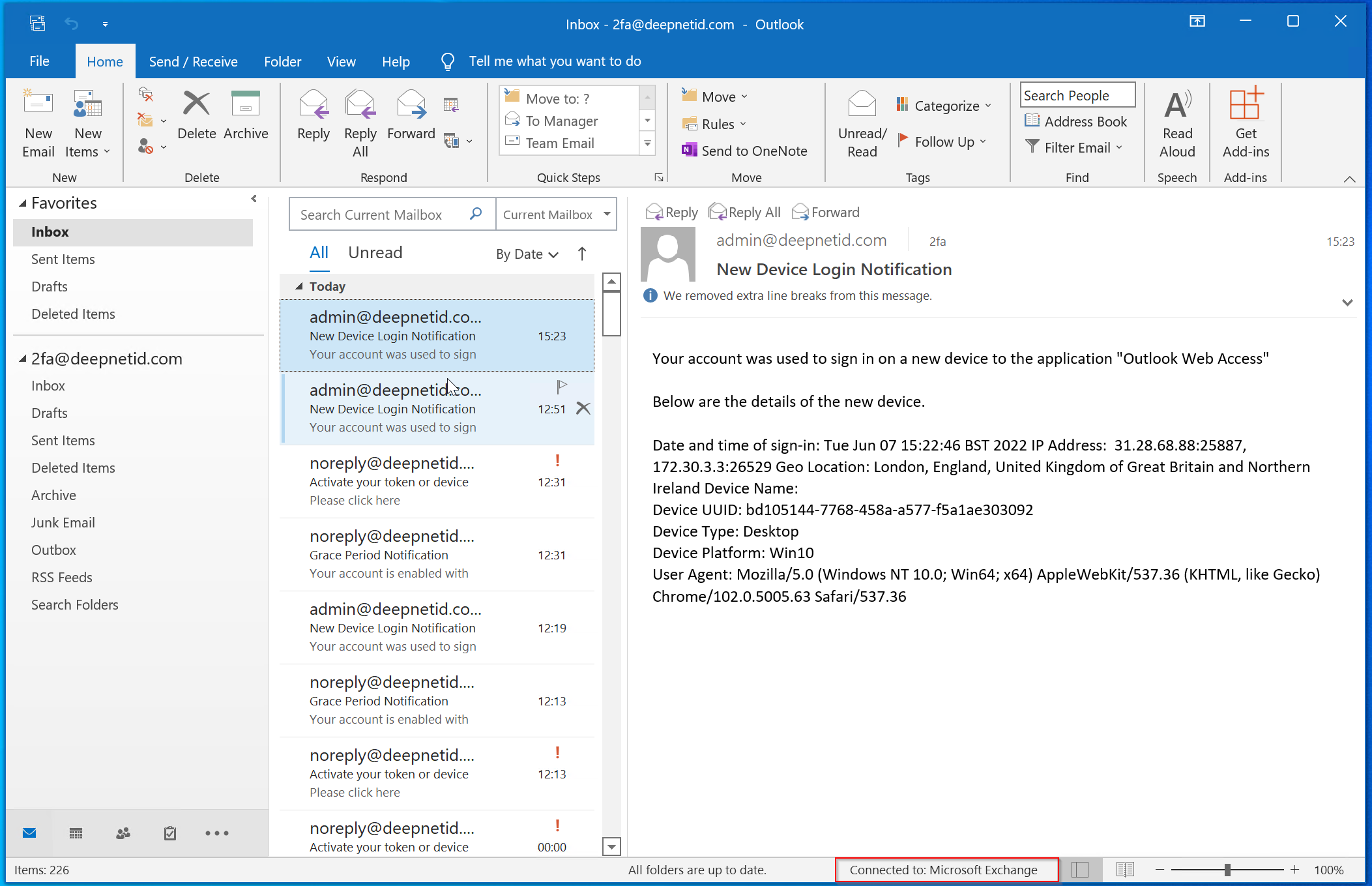Collapse the Favorites folder group

23,203
